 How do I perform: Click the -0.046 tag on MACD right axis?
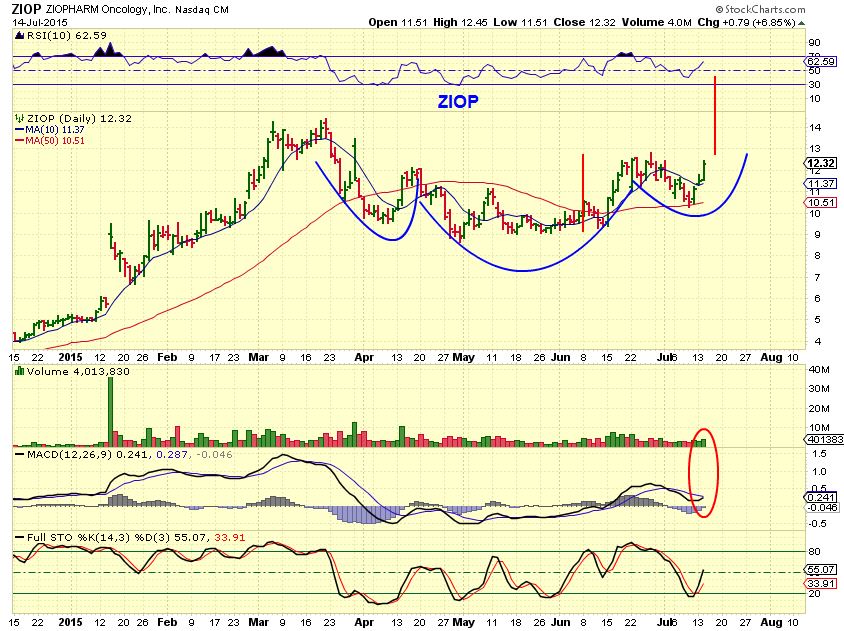[822, 508]
